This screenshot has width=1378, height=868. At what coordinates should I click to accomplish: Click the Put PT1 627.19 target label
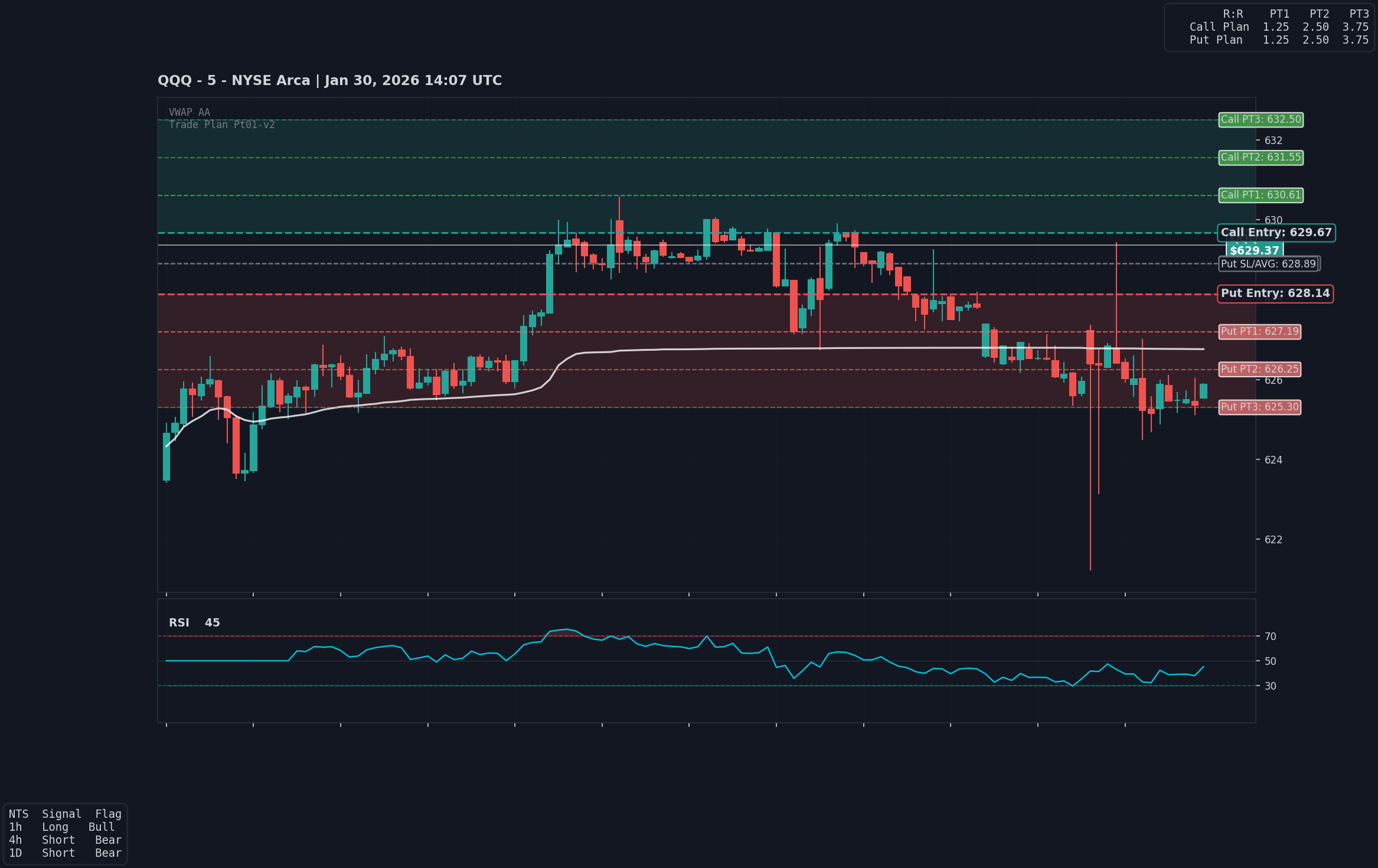tap(1260, 332)
